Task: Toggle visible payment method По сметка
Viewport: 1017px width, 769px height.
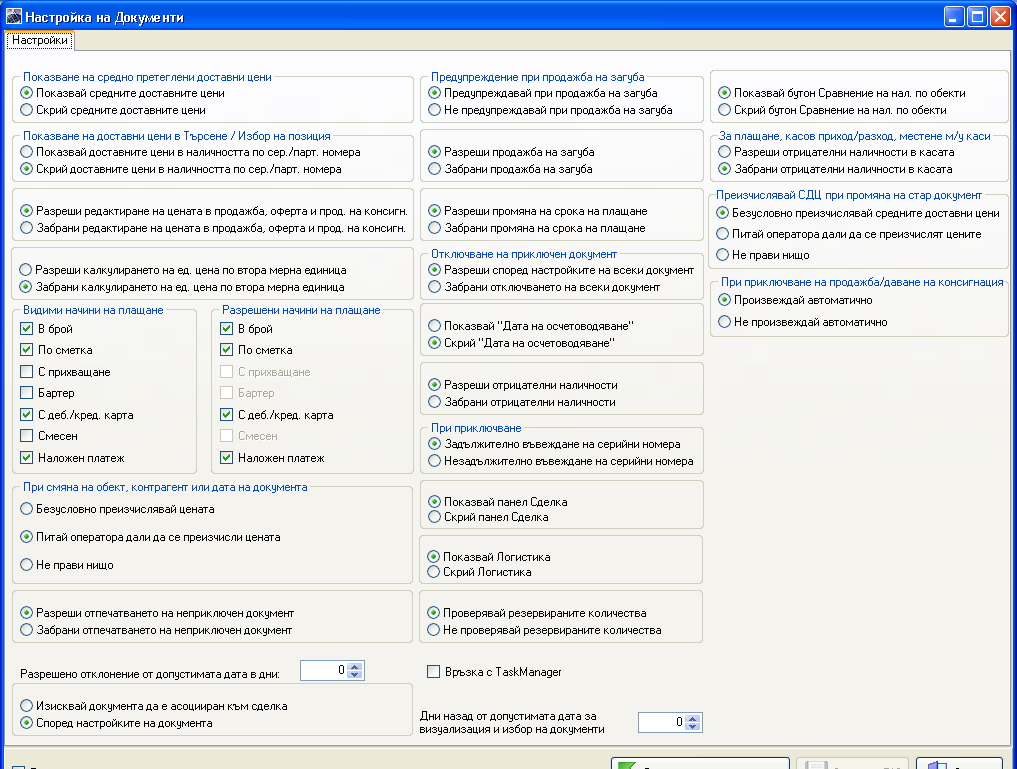Action: pyautogui.click(x=27, y=349)
